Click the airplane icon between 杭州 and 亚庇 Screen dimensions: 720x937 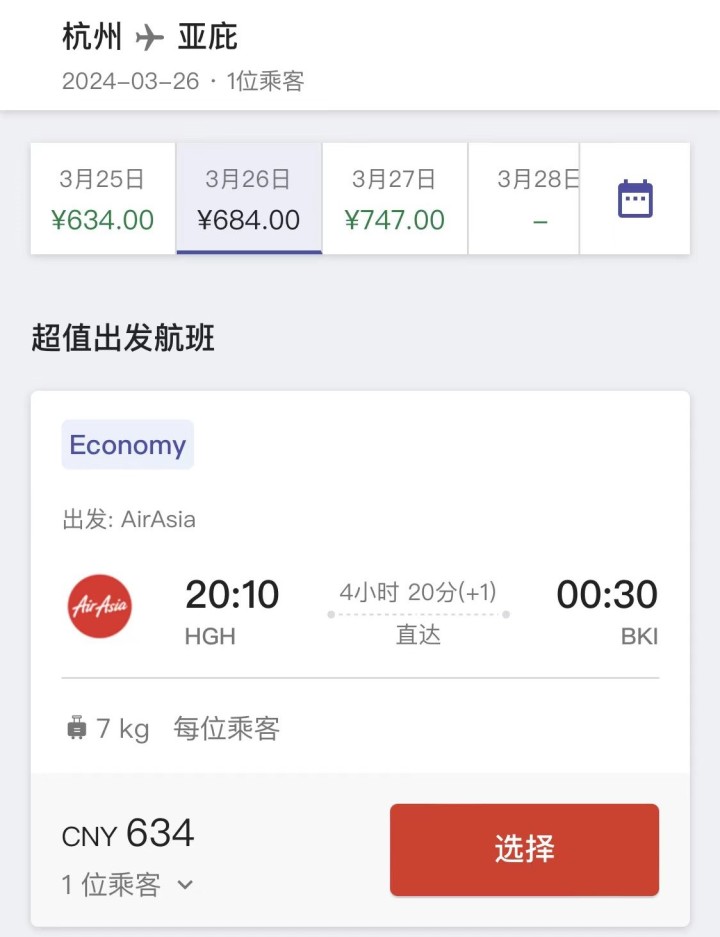click(x=149, y=38)
